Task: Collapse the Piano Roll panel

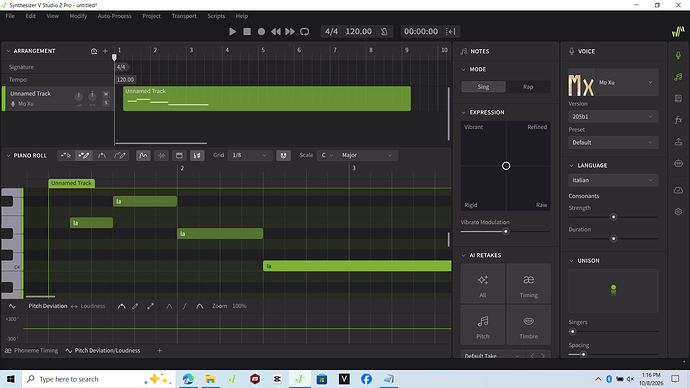Action: 8,155
